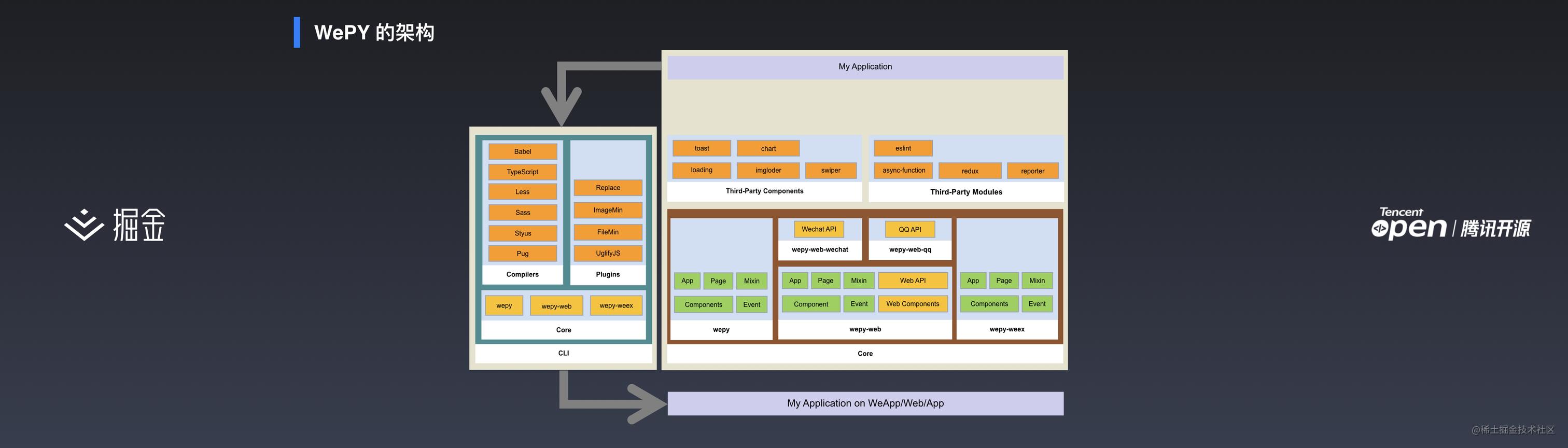
Task: Click the Component box in wepy-web
Action: (x=811, y=304)
